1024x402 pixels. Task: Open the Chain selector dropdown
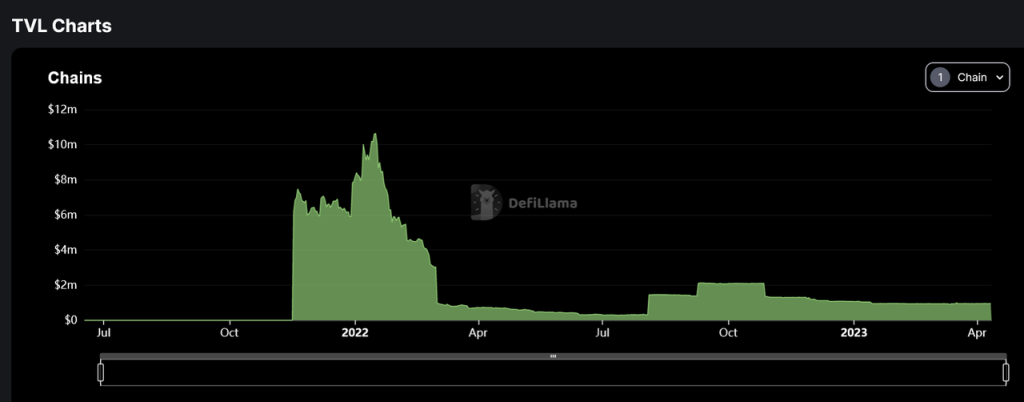tap(967, 77)
